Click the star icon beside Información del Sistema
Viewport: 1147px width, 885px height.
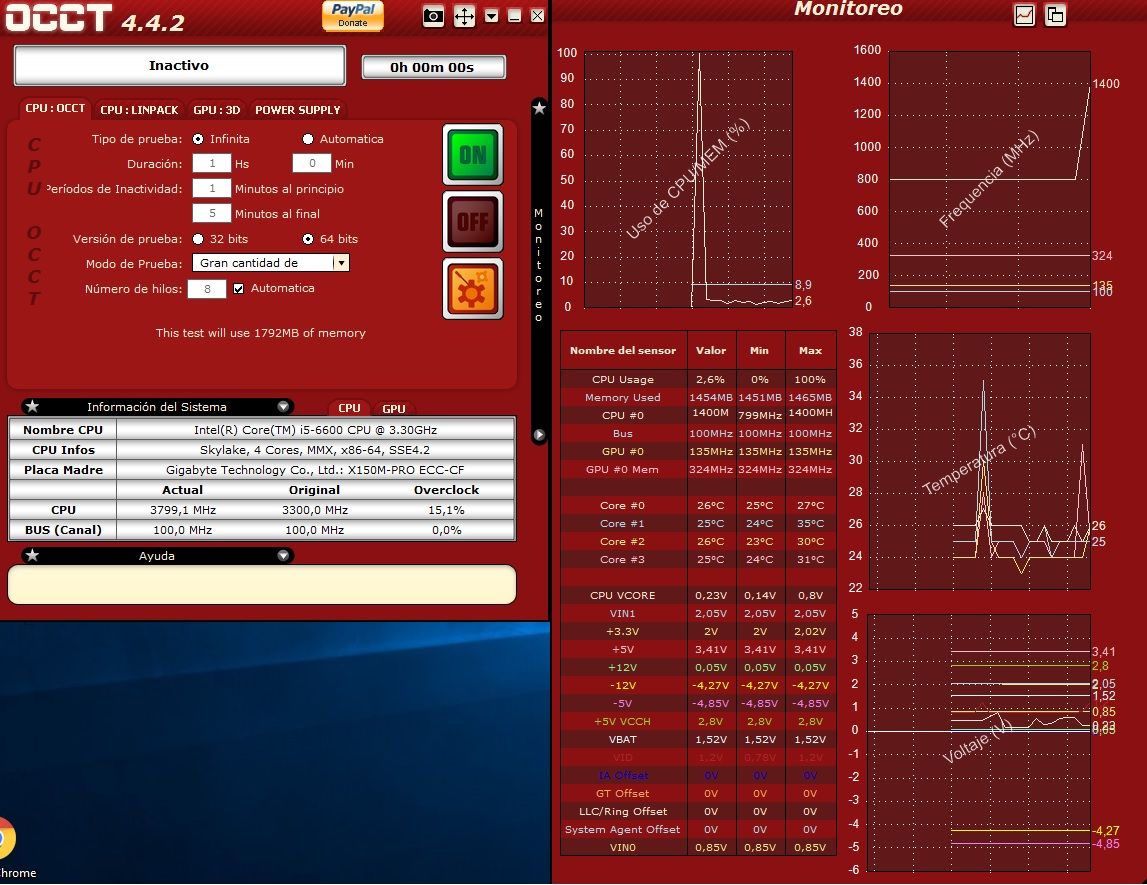[x=33, y=407]
